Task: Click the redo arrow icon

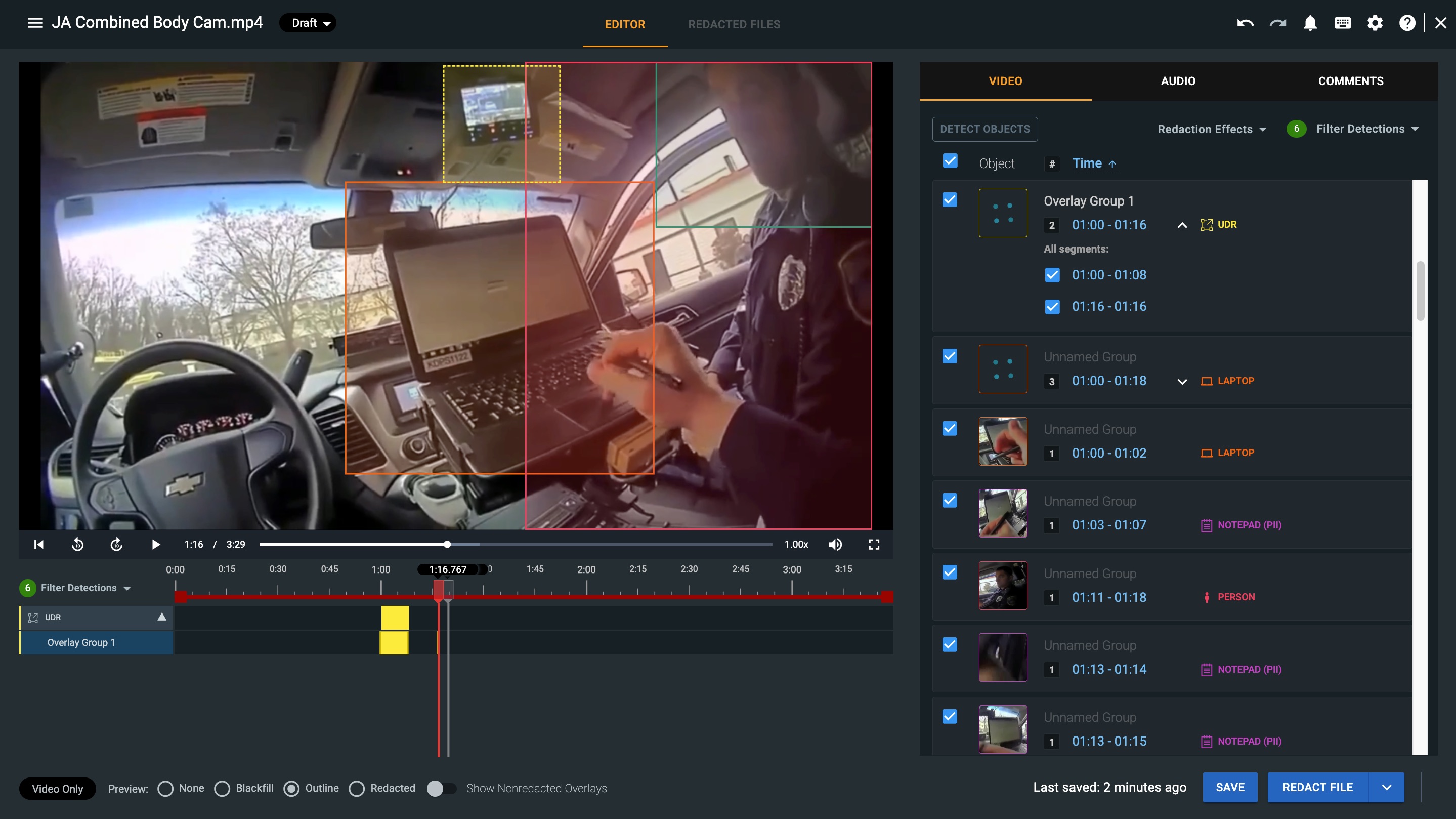Action: [1277, 23]
